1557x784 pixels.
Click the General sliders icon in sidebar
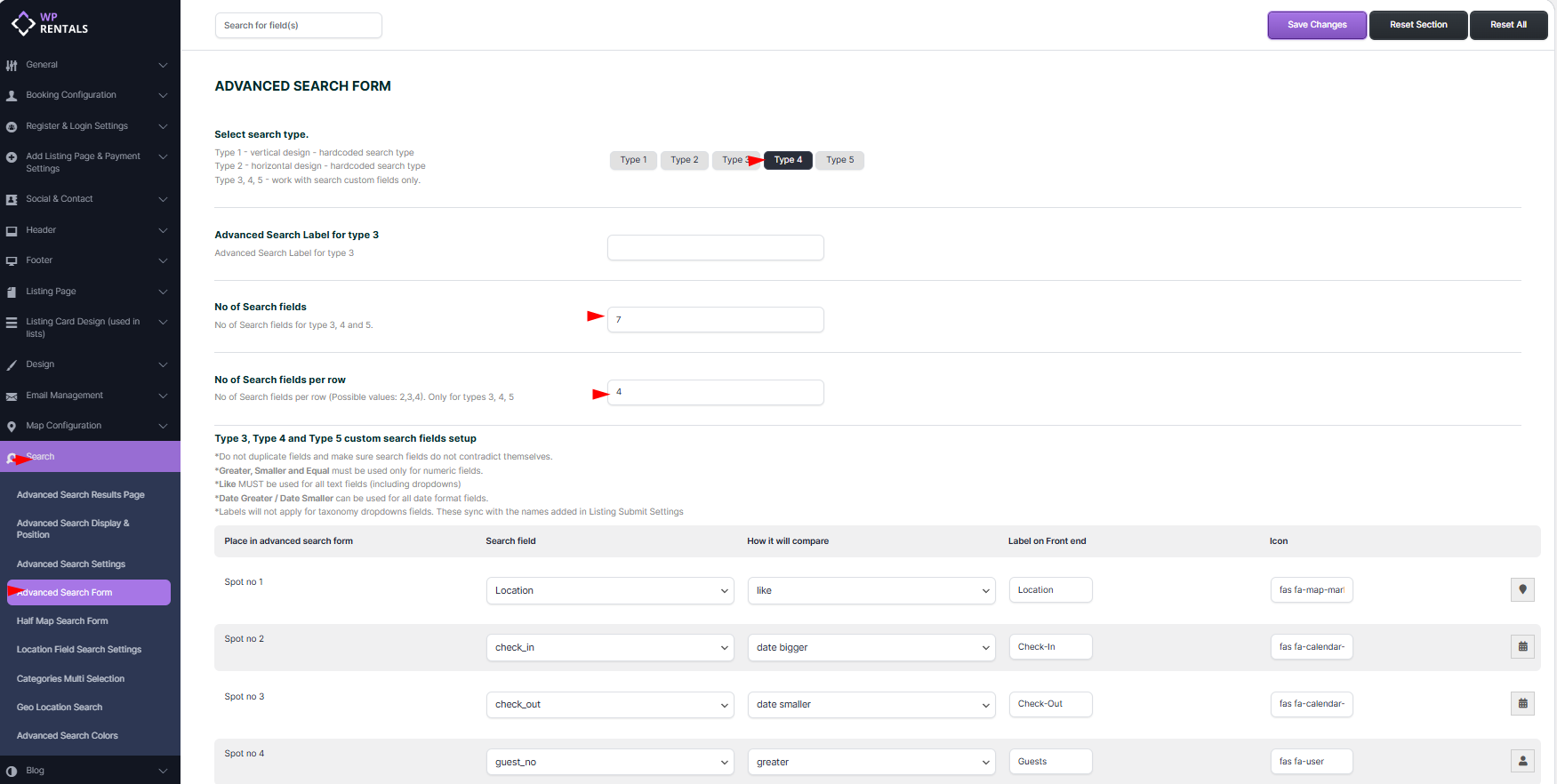(12, 65)
